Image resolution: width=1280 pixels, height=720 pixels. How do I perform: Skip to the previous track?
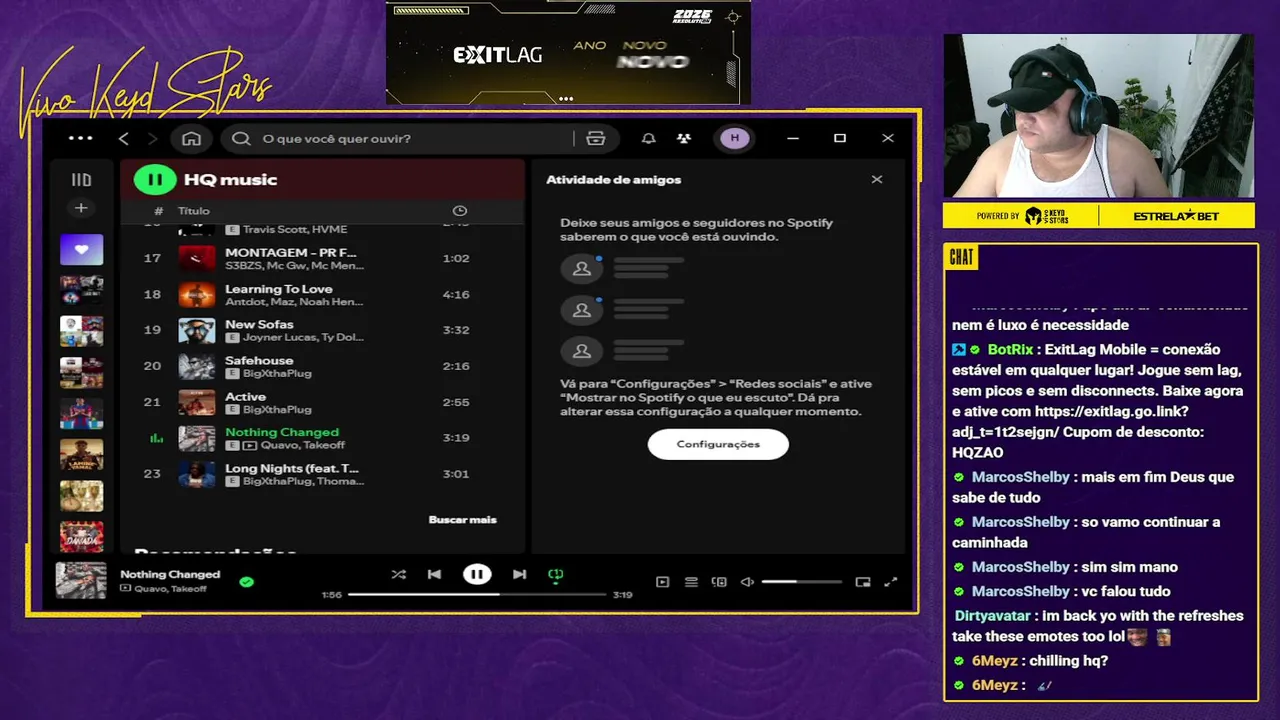click(434, 574)
